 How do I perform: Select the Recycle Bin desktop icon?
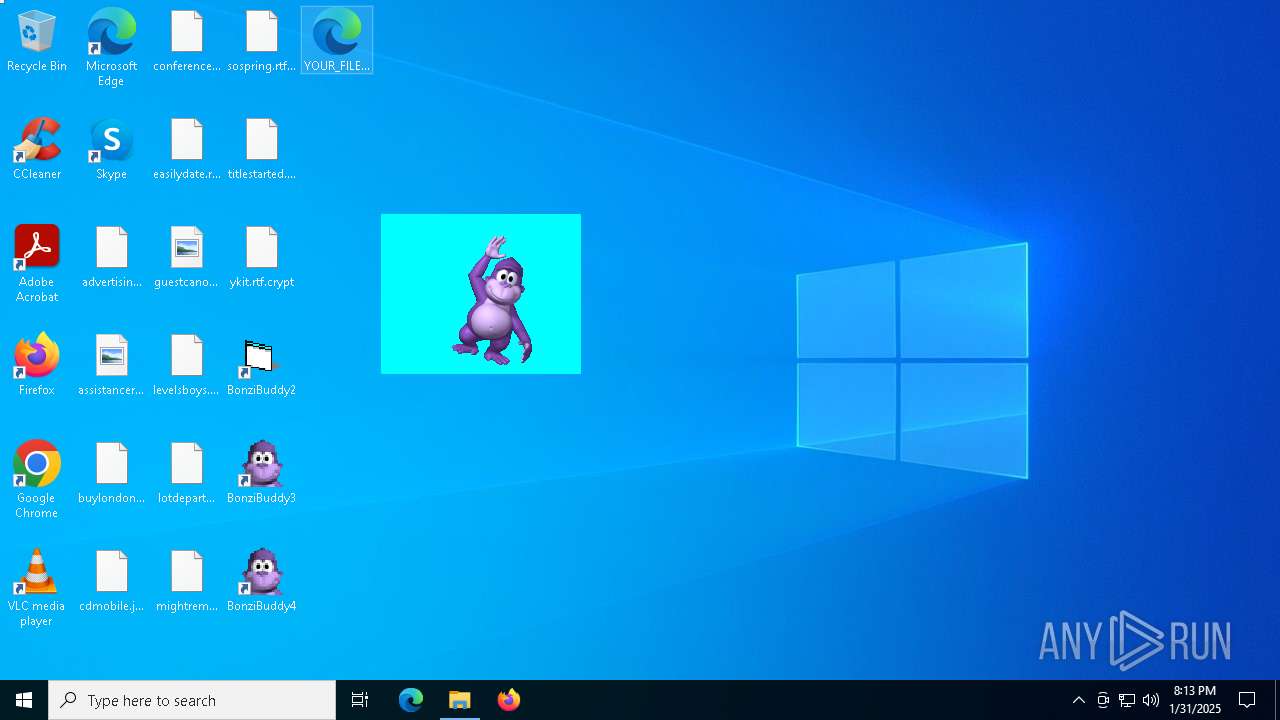37,41
